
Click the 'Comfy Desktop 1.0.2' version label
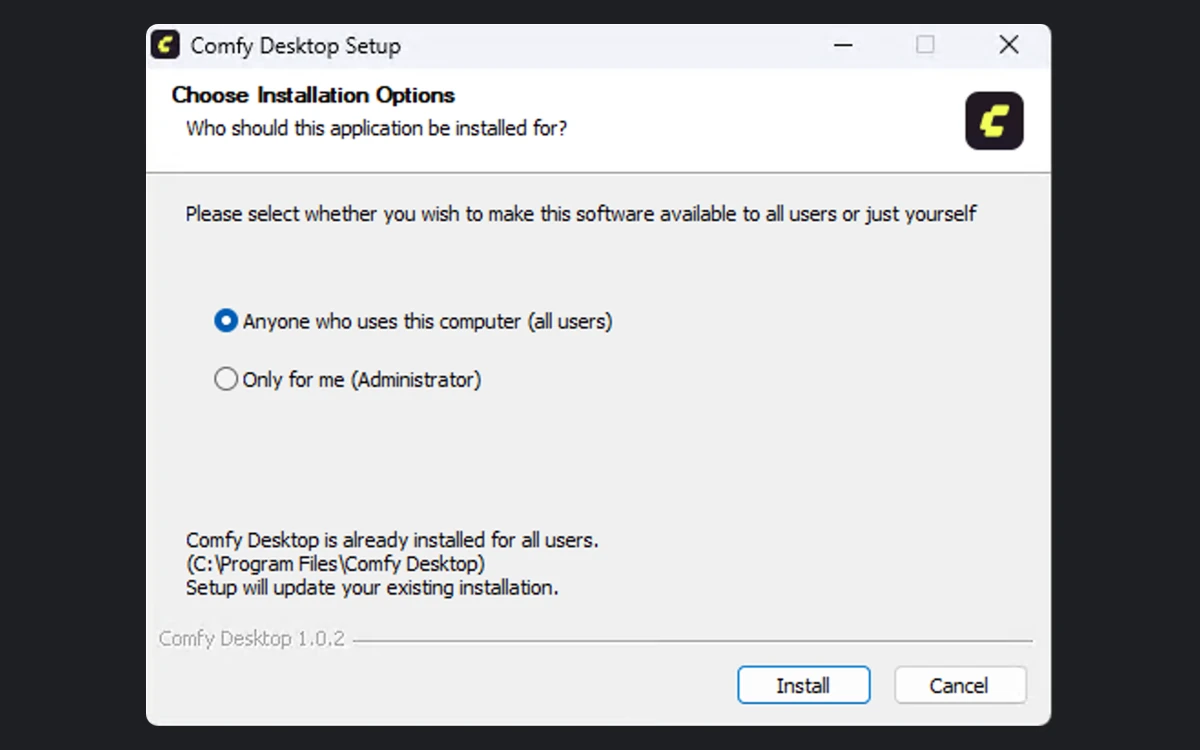point(252,639)
